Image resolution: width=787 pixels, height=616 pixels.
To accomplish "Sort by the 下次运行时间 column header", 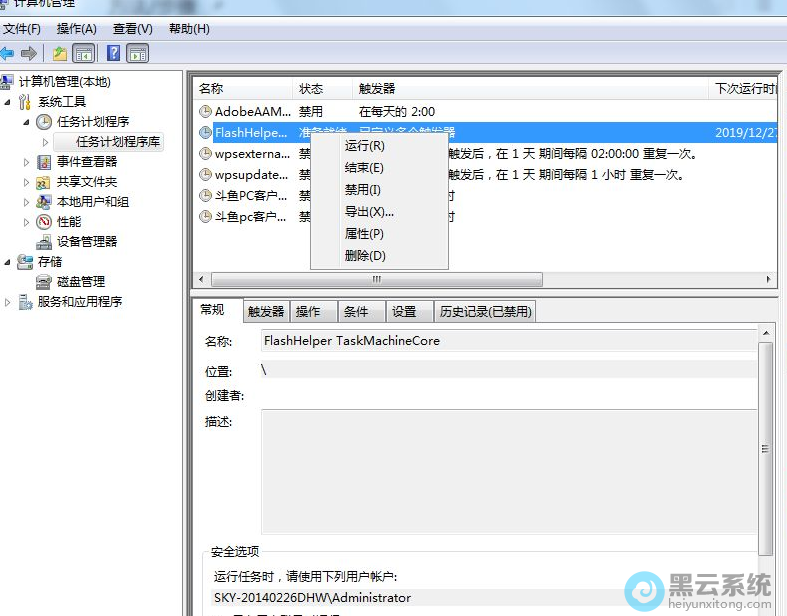I will click(743, 89).
